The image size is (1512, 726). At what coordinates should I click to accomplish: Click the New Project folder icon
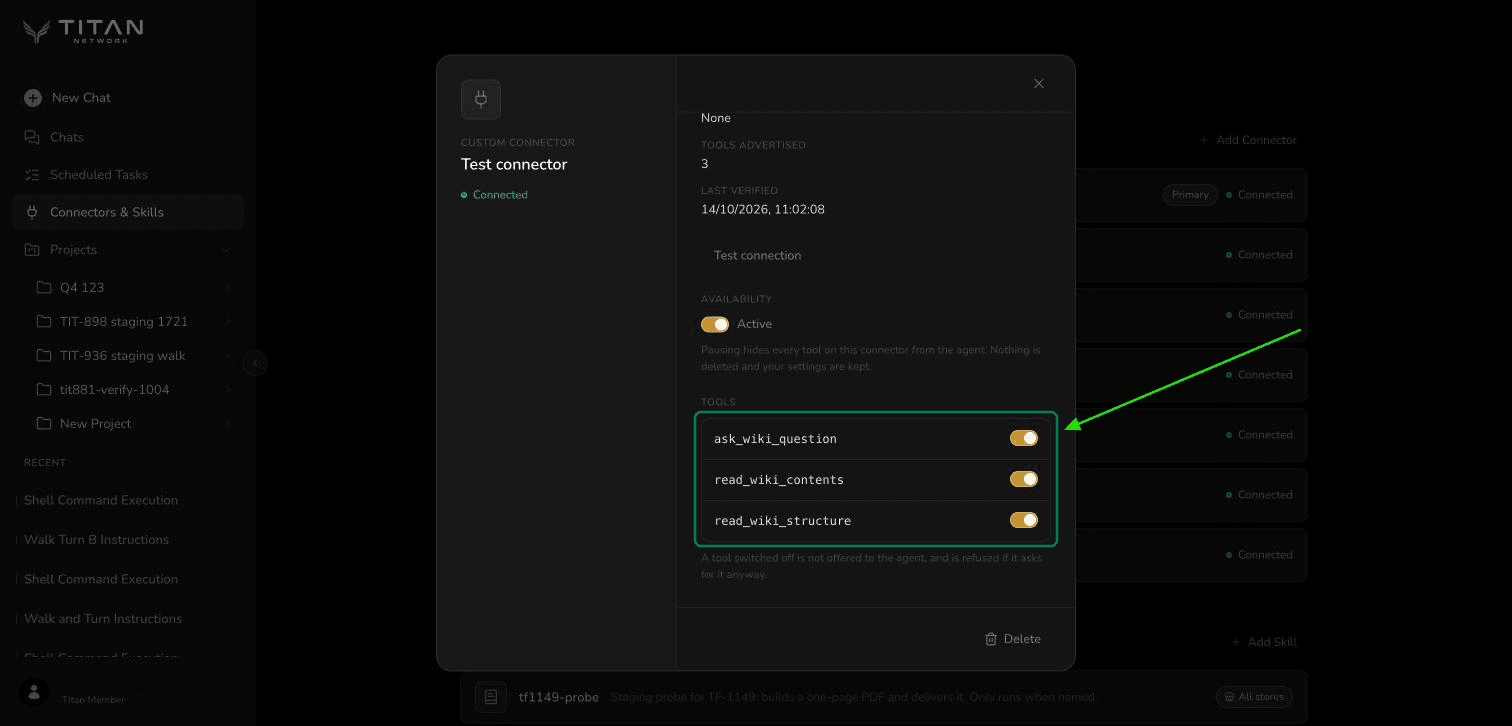click(44, 424)
